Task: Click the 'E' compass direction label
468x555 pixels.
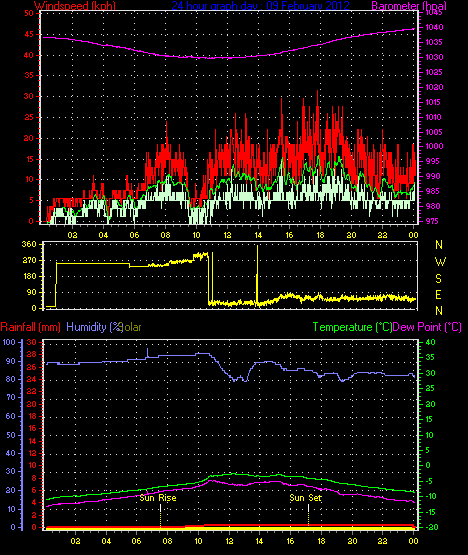Action: (438, 294)
